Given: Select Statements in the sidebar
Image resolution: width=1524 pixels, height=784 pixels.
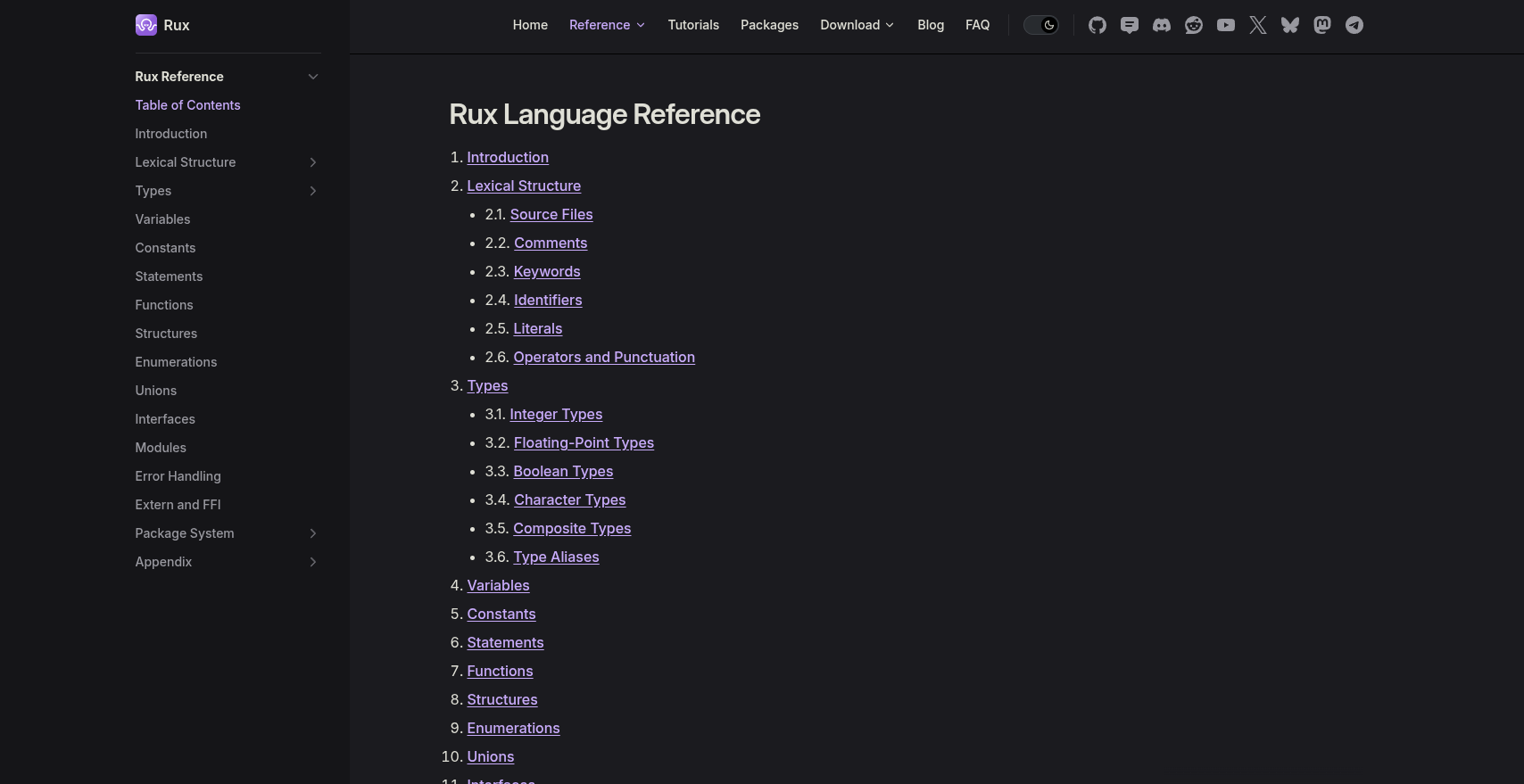Looking at the screenshot, I should (169, 276).
